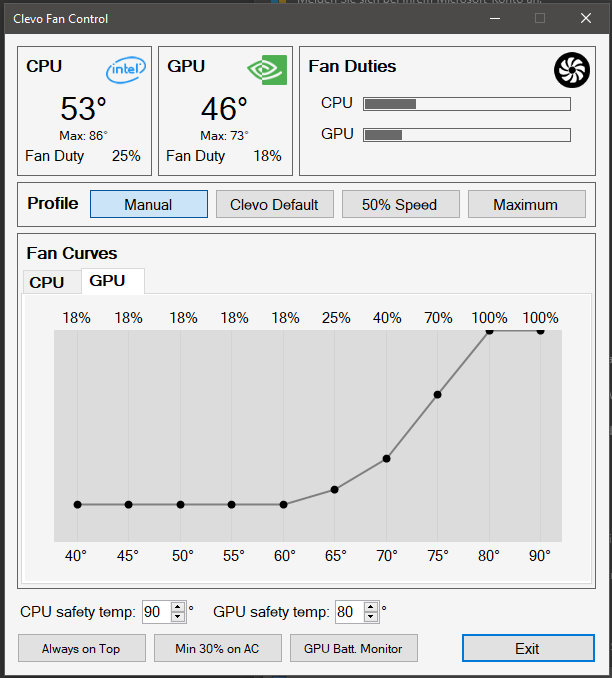Click the CPU fan duty progress bar

466,103
